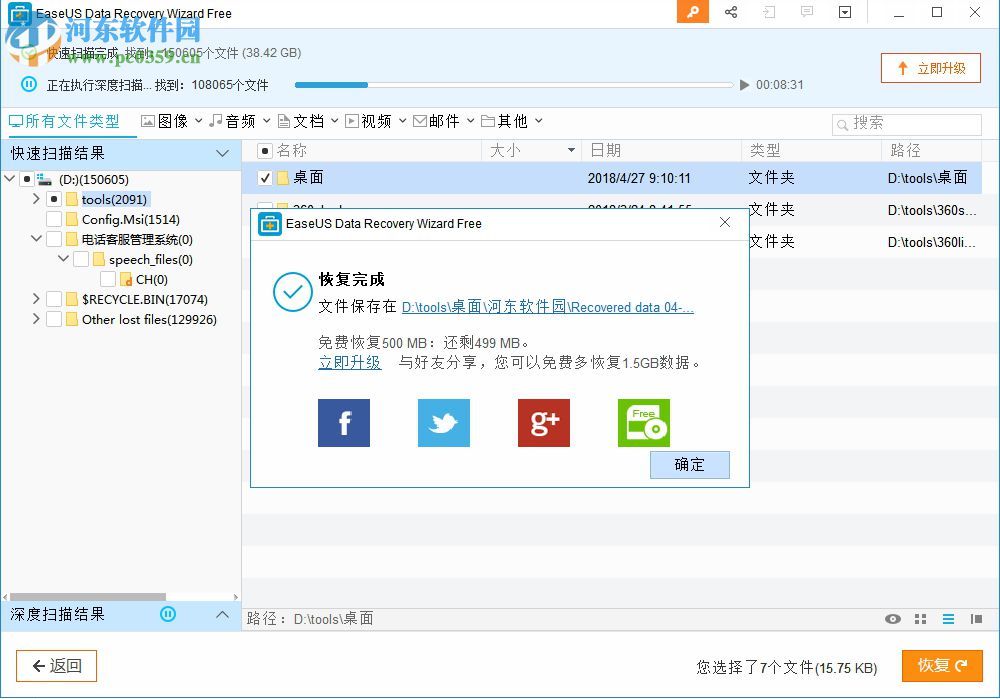1000x699 pixels.
Task: Click the eye preview icon in status bar
Action: click(x=892, y=619)
